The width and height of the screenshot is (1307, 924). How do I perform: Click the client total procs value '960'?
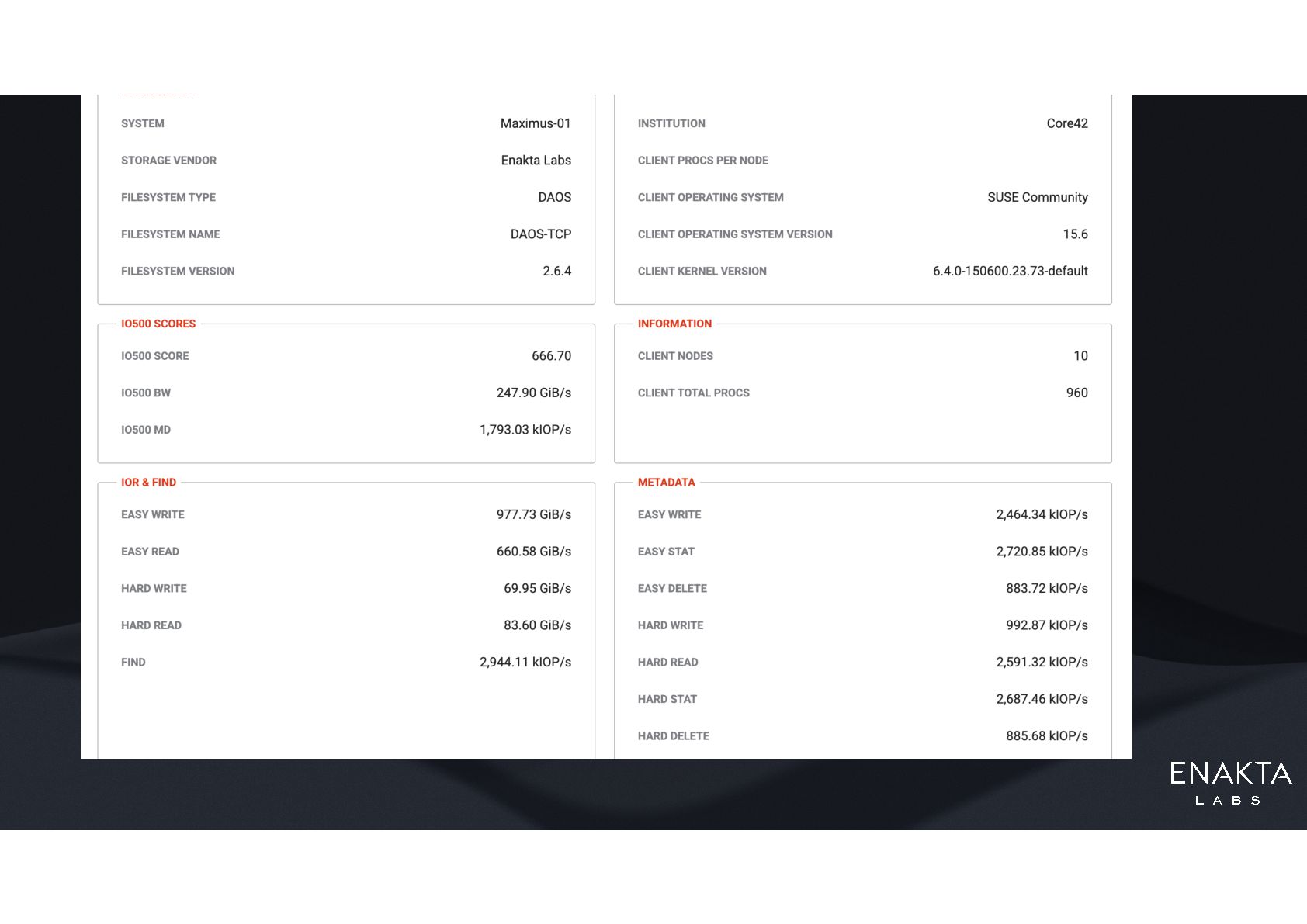[1077, 393]
